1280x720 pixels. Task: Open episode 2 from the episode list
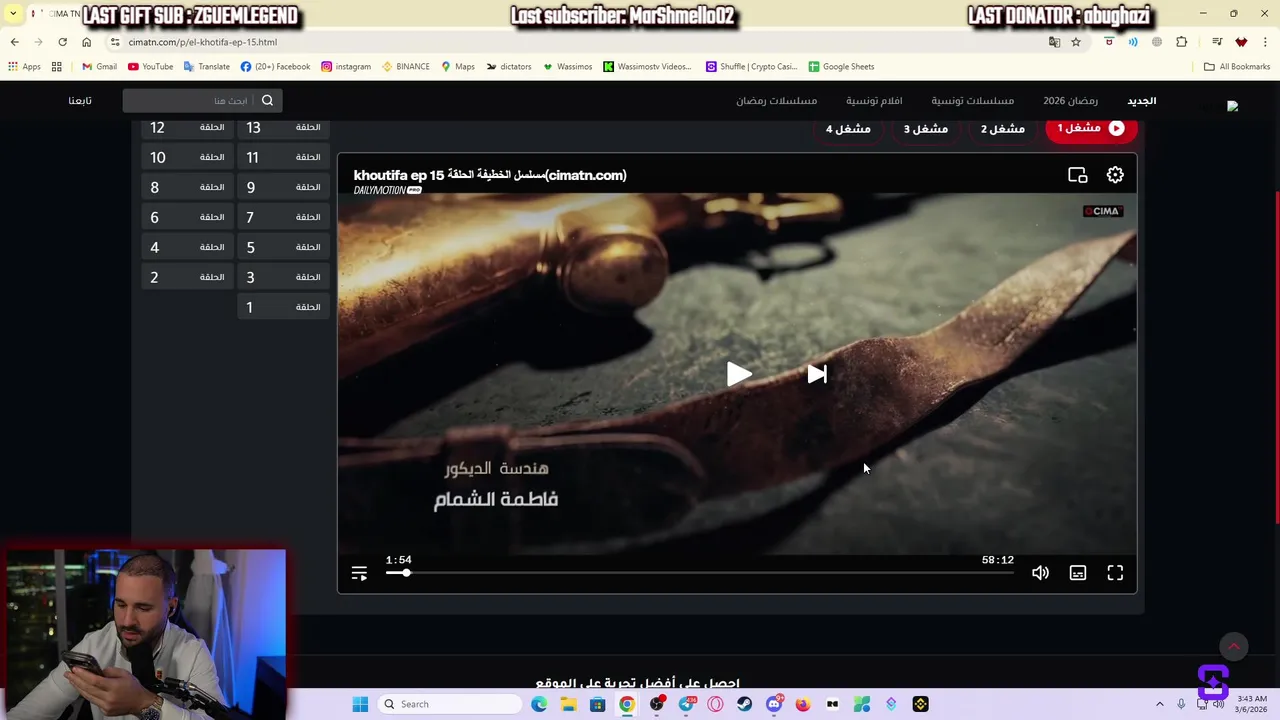pos(187,277)
